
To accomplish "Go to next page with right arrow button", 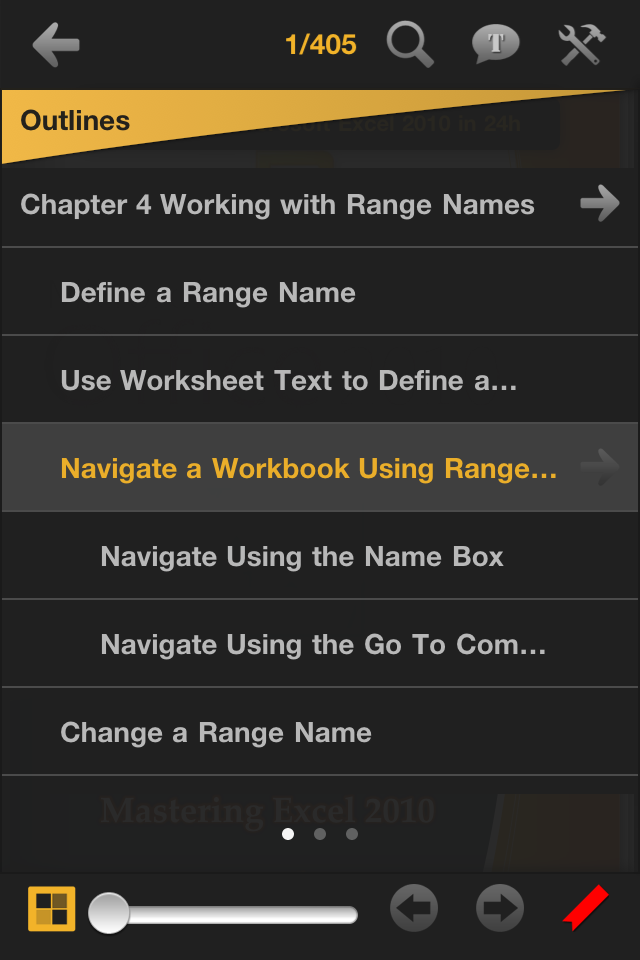I will (x=500, y=908).
